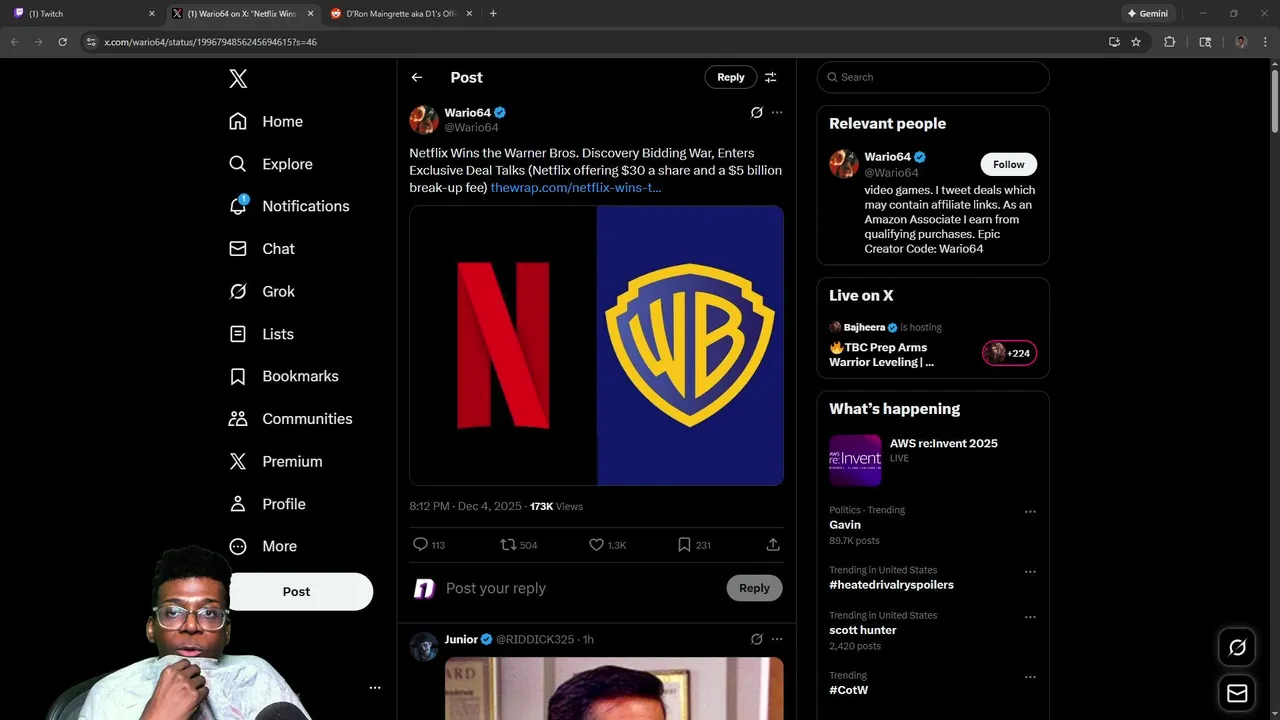Open Lists from sidebar
Image resolution: width=1280 pixels, height=720 pixels.
tap(261, 334)
